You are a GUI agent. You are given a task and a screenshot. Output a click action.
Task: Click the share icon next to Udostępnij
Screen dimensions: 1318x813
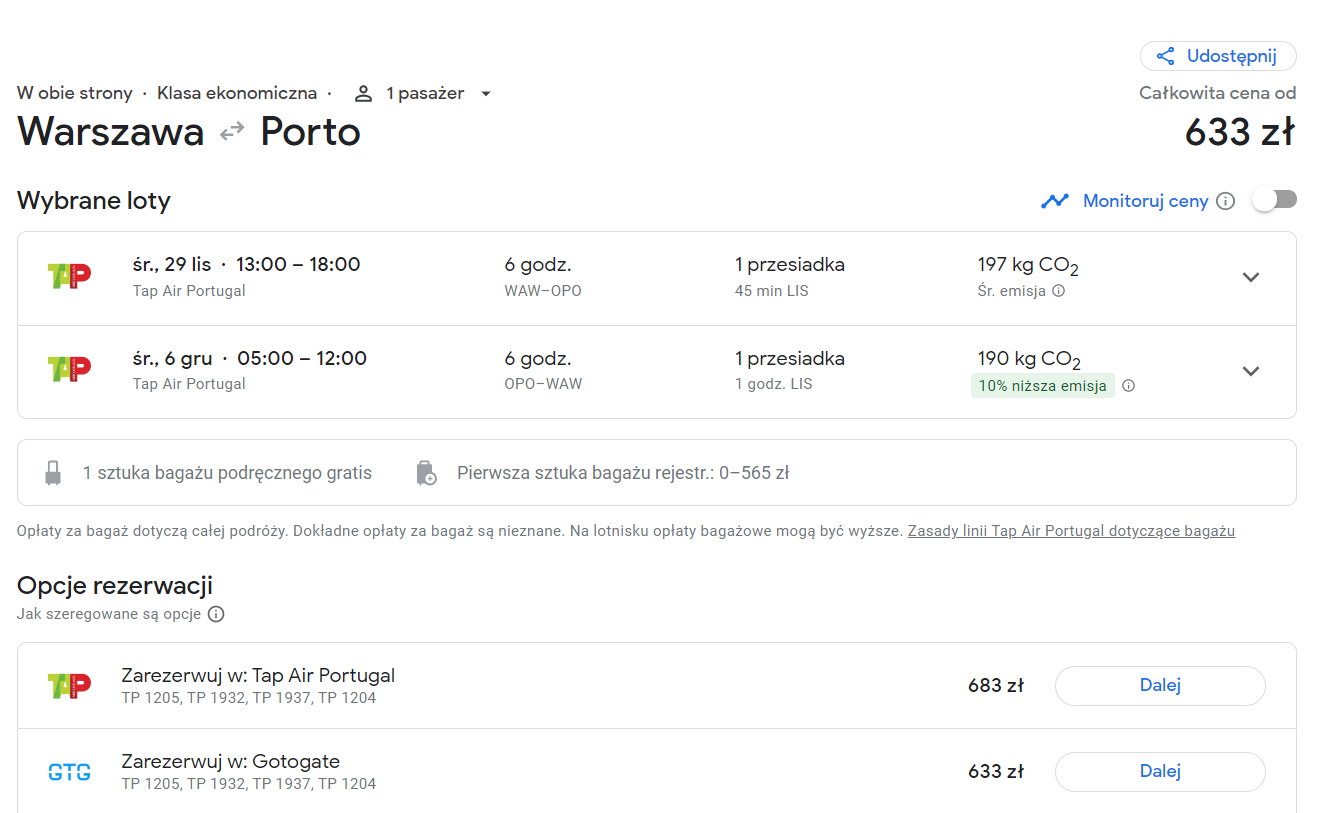coord(1165,56)
